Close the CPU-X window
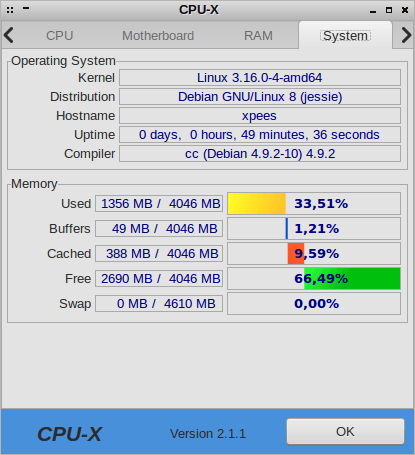415x455 pixels. (405, 10)
